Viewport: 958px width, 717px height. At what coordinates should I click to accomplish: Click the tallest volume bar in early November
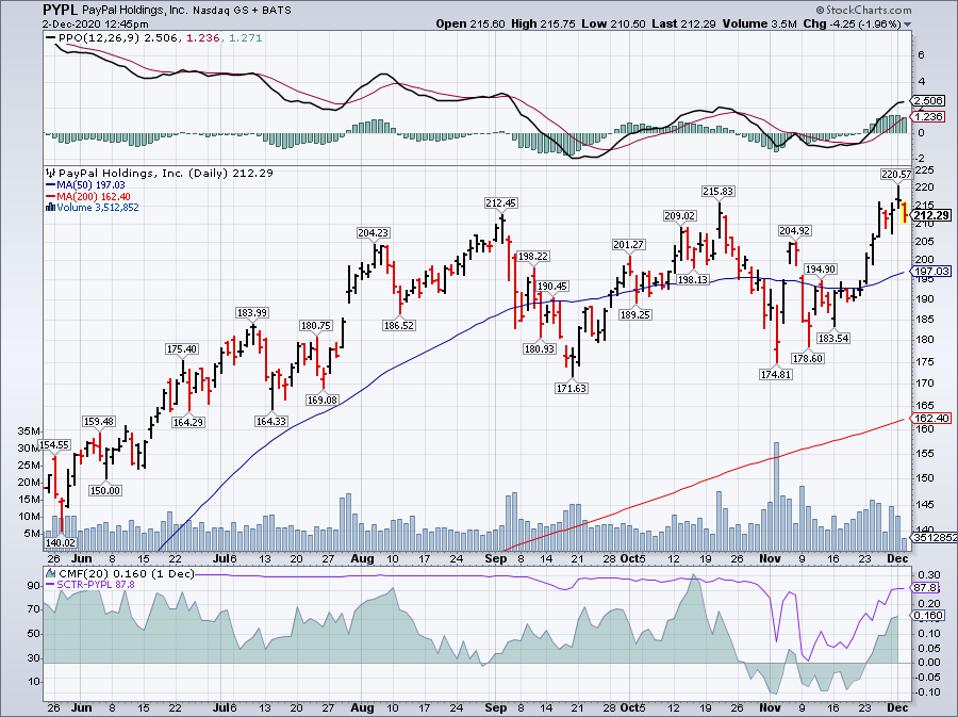coord(777,497)
